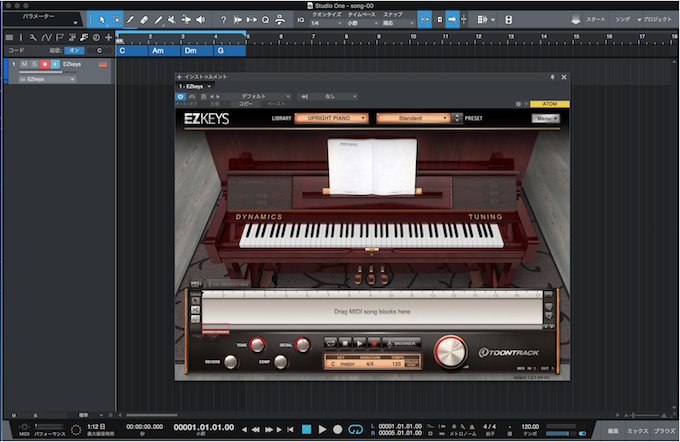The image size is (680, 442).
Task: Toggle the chord follow オン button
Action: tap(74, 50)
